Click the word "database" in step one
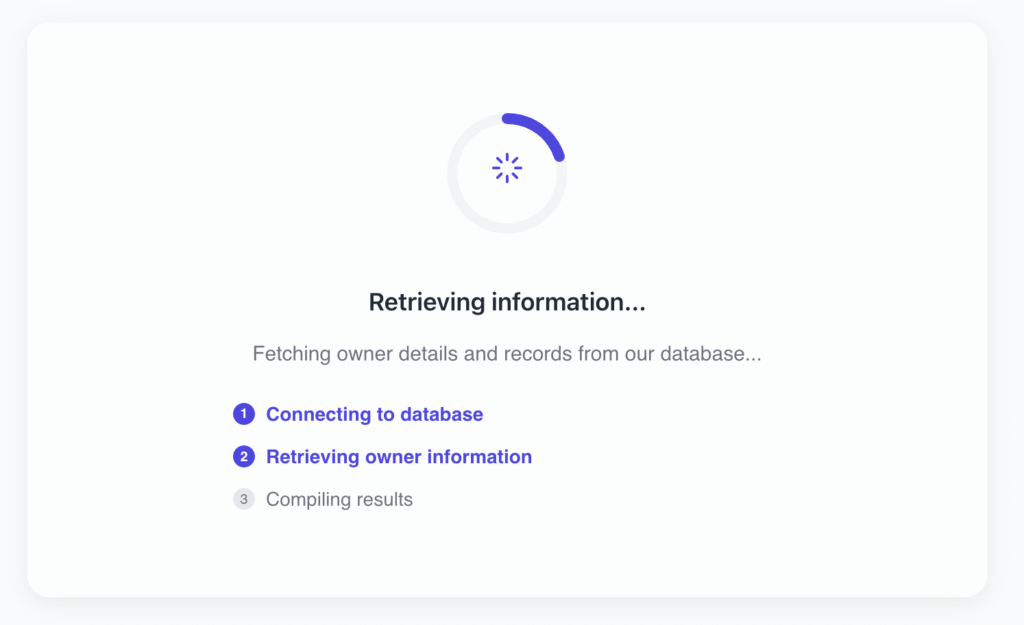1024x625 pixels. (x=441, y=414)
